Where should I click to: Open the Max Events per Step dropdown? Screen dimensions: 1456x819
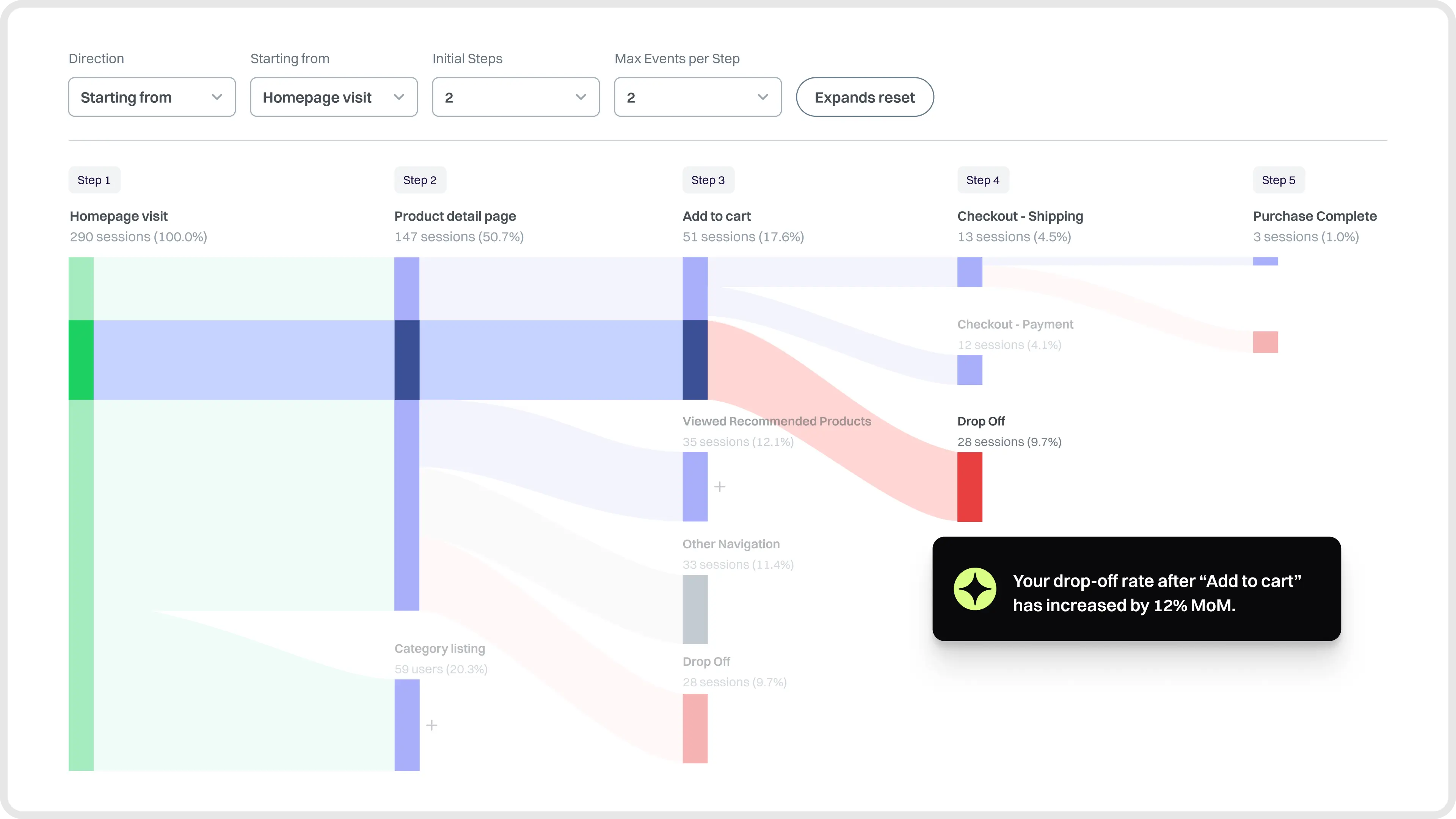697,97
